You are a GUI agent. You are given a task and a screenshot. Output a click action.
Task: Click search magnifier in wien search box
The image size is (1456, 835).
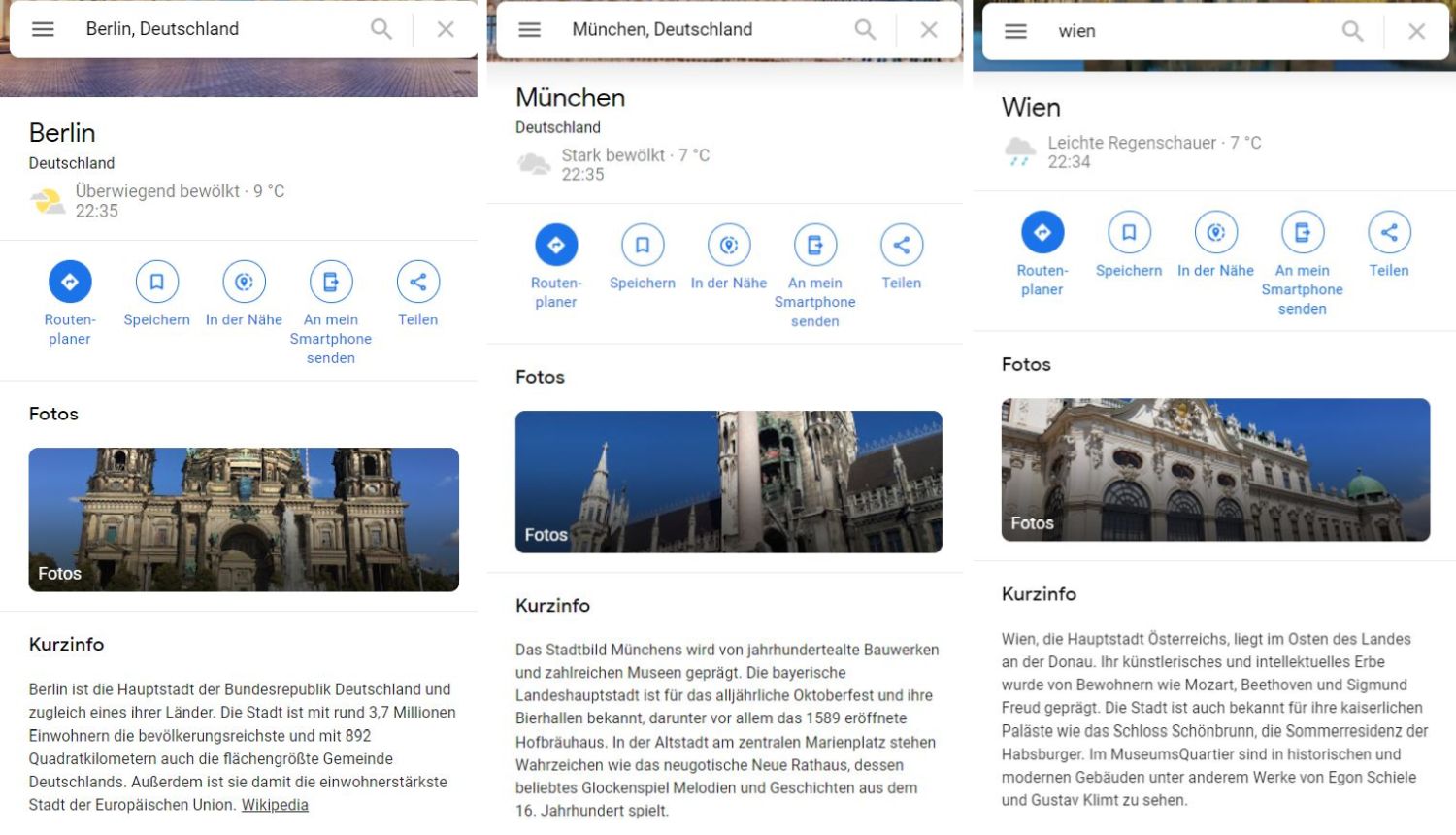click(x=1352, y=31)
